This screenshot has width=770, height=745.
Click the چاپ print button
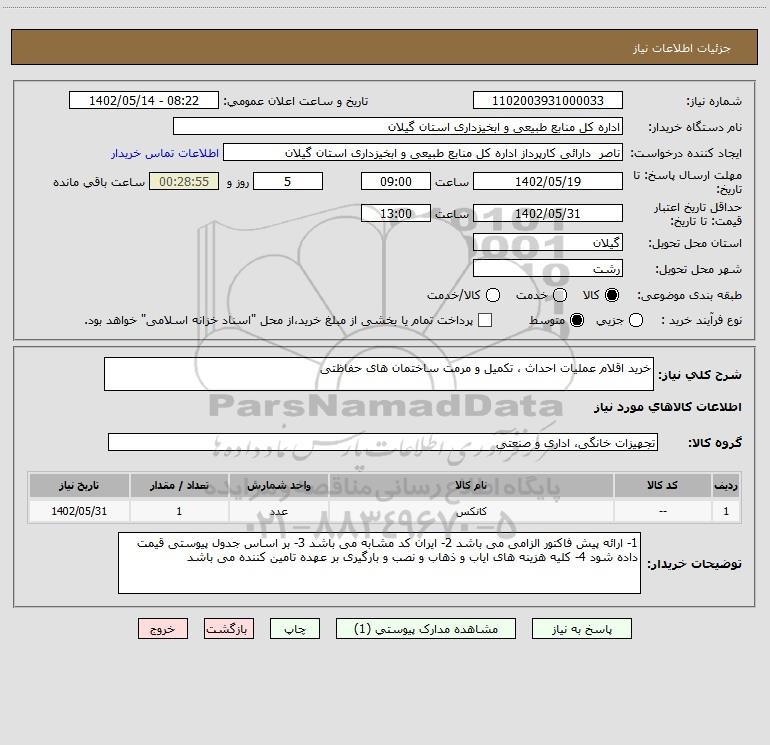[x=295, y=629]
